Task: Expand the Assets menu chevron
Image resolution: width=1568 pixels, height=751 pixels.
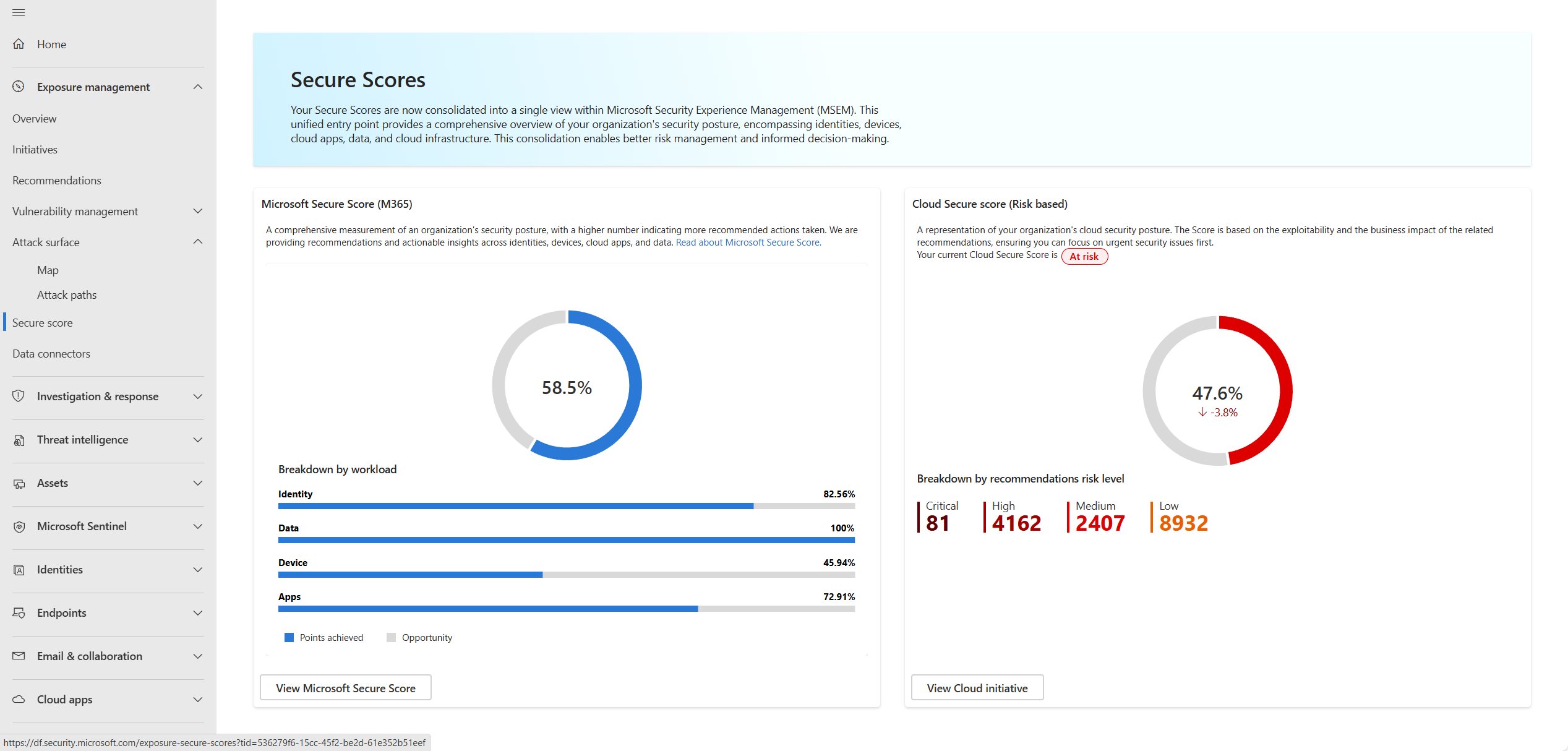Action: click(198, 483)
